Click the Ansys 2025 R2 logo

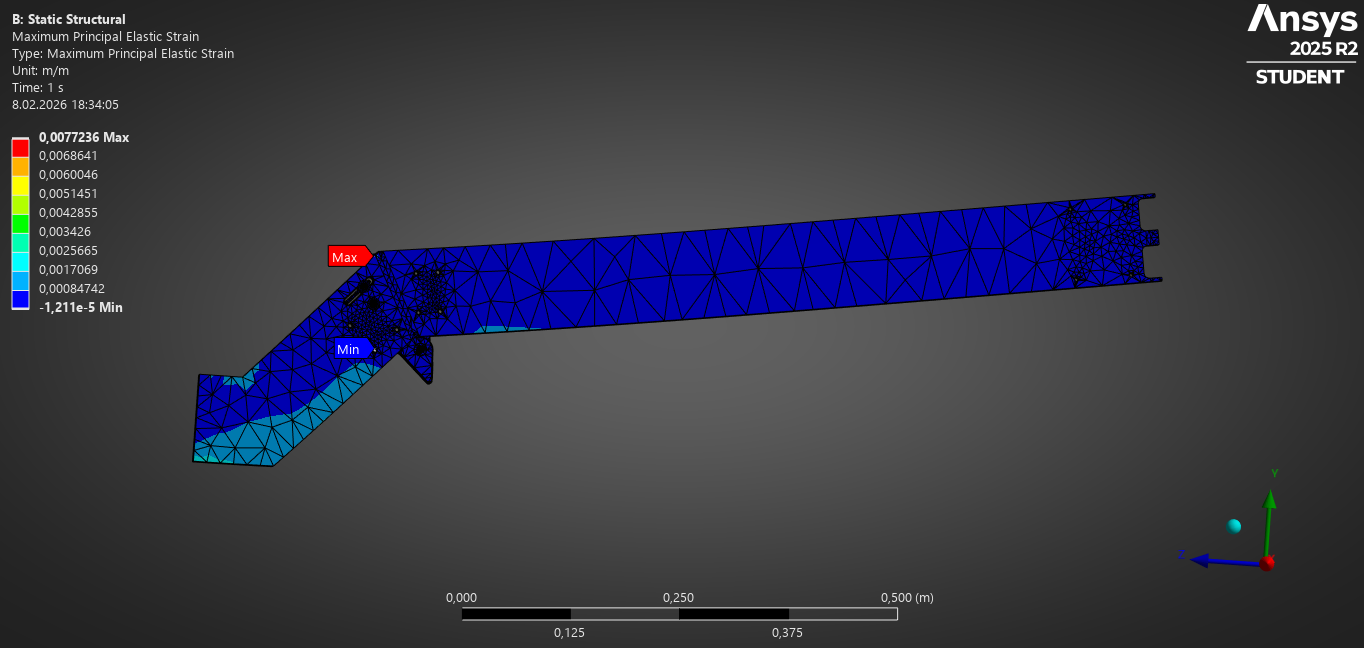tap(1302, 45)
